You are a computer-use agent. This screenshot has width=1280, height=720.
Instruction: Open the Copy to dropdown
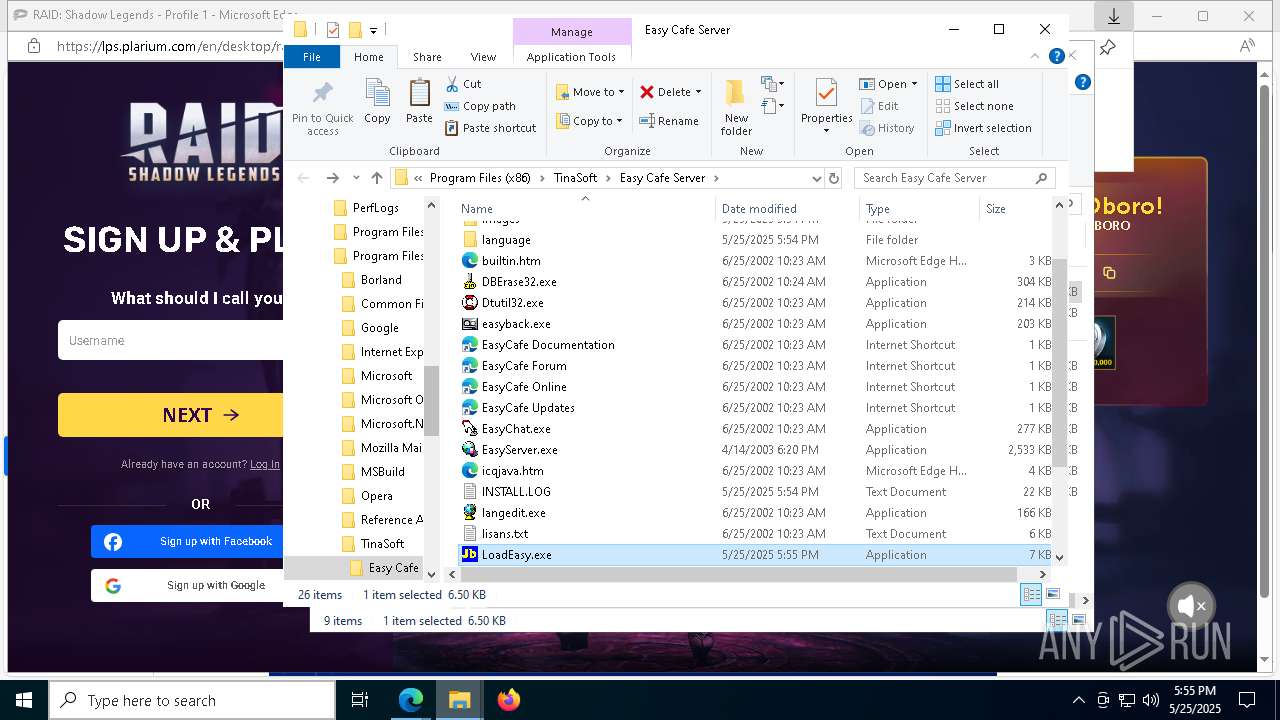point(590,121)
